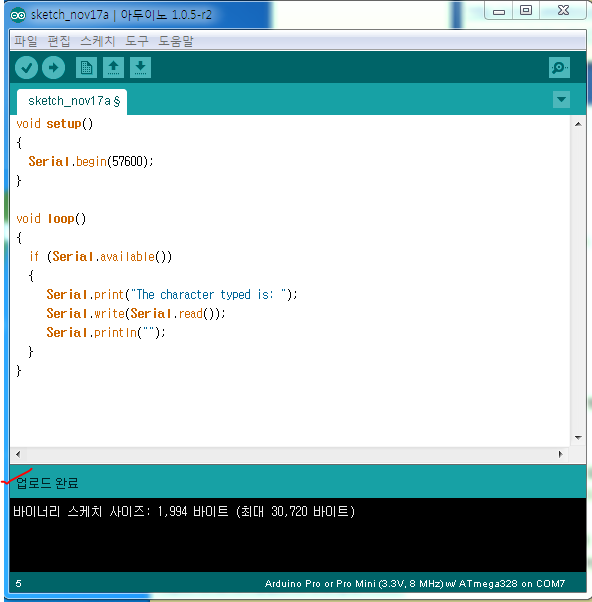592x602 pixels.
Task: Open the 스케치 menu
Action: point(98,41)
